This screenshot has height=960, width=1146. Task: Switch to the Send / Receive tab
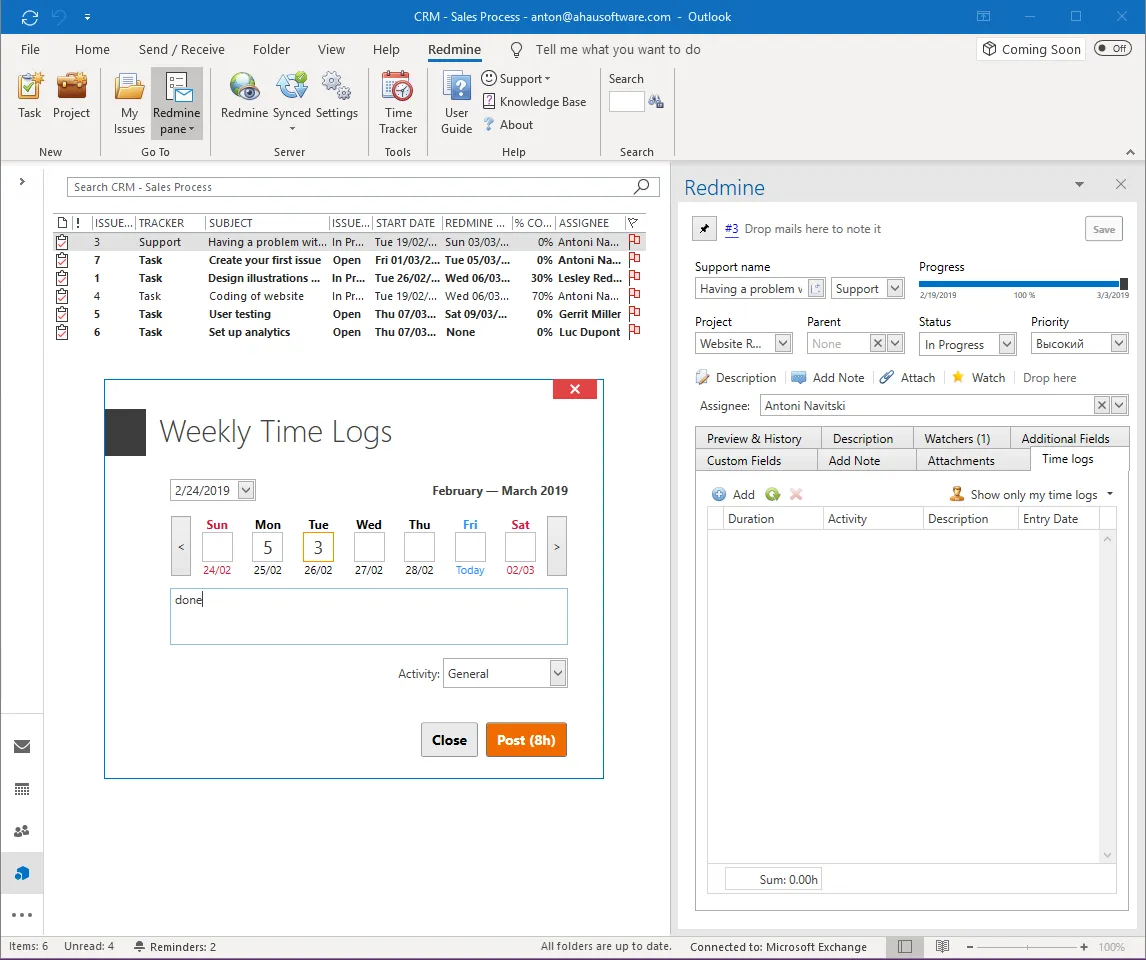coord(181,49)
